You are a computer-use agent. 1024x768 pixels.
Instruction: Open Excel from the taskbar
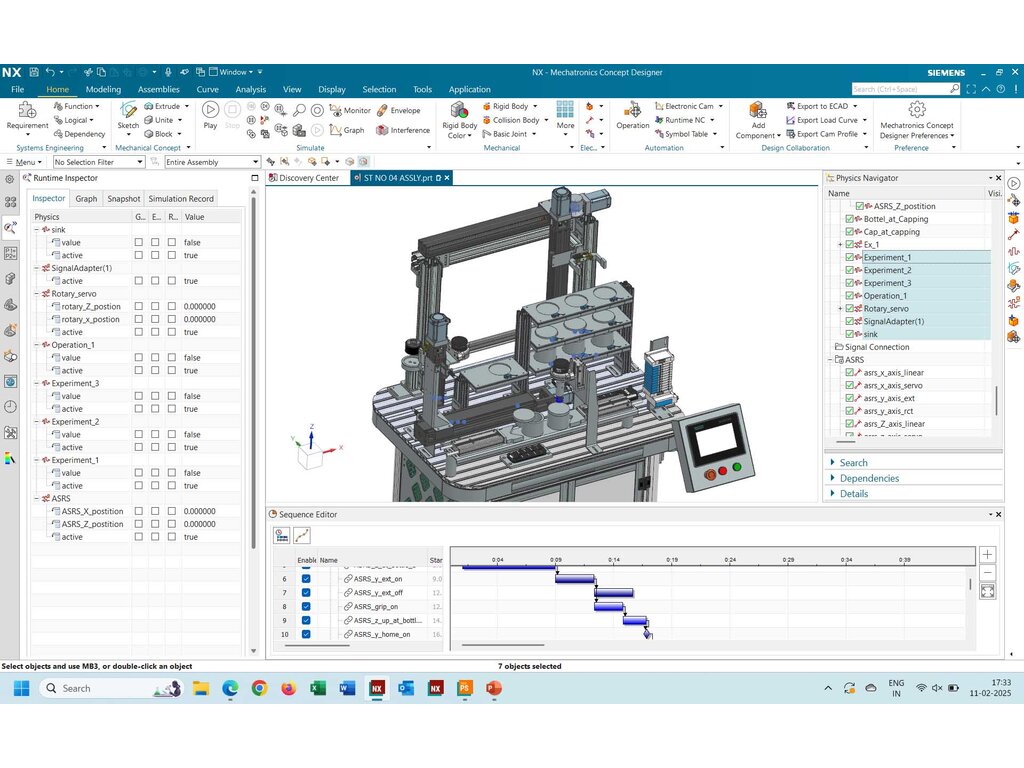[318, 688]
